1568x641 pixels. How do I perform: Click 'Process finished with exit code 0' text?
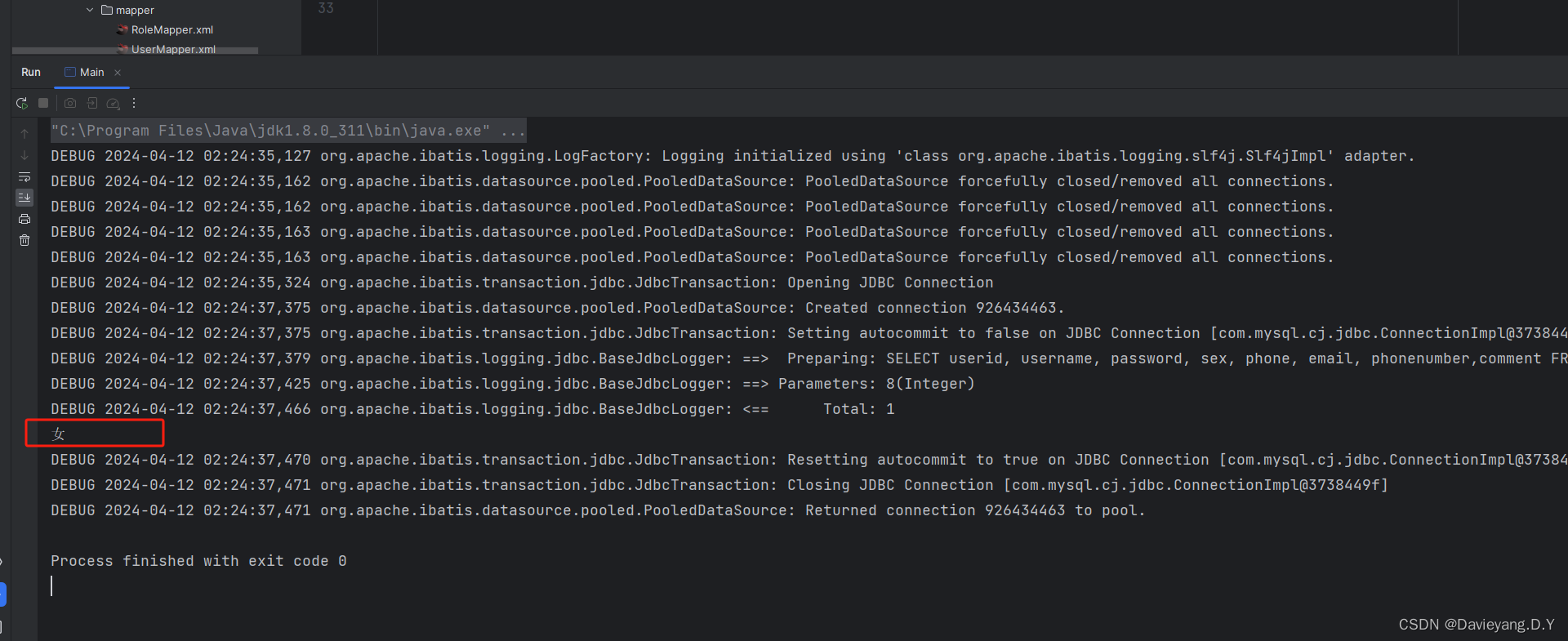[198, 561]
